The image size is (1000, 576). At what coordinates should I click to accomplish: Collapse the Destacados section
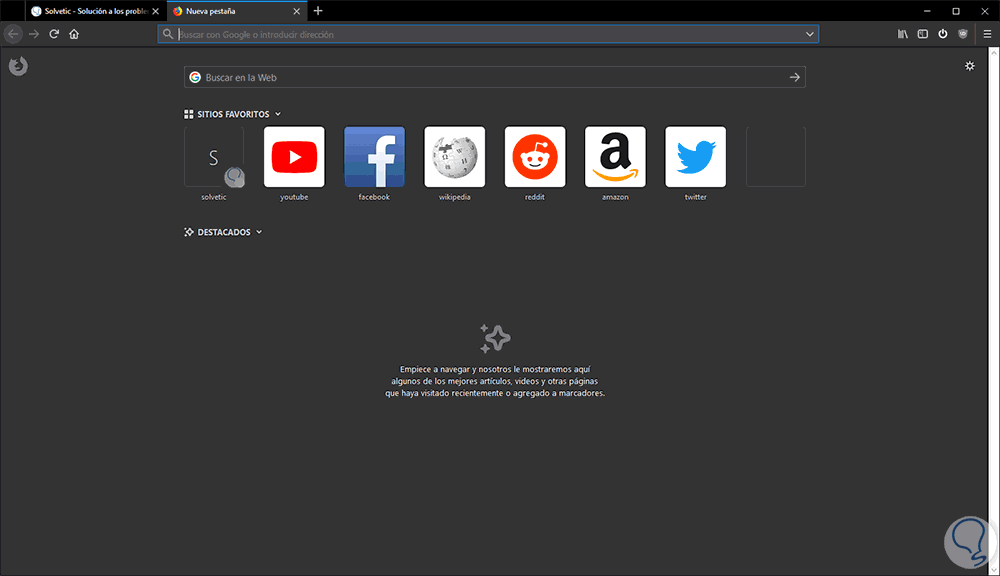click(x=259, y=232)
